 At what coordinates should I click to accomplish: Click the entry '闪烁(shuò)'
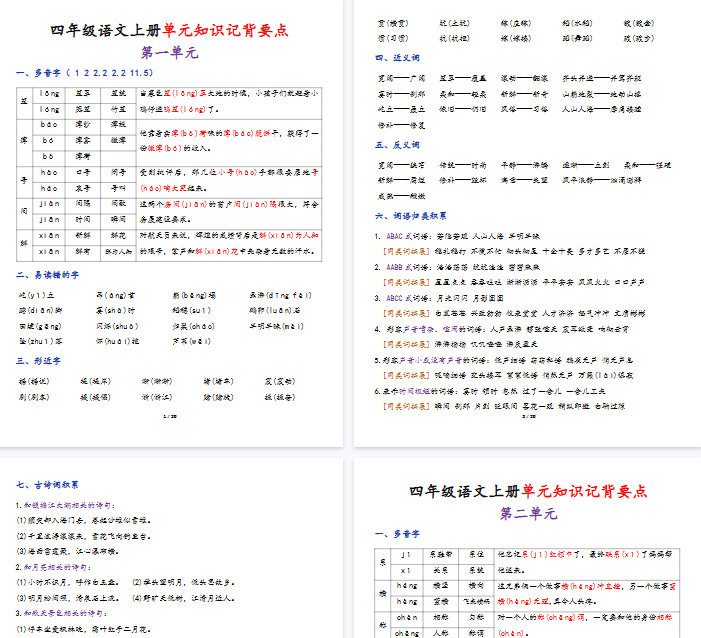click(x=117, y=326)
